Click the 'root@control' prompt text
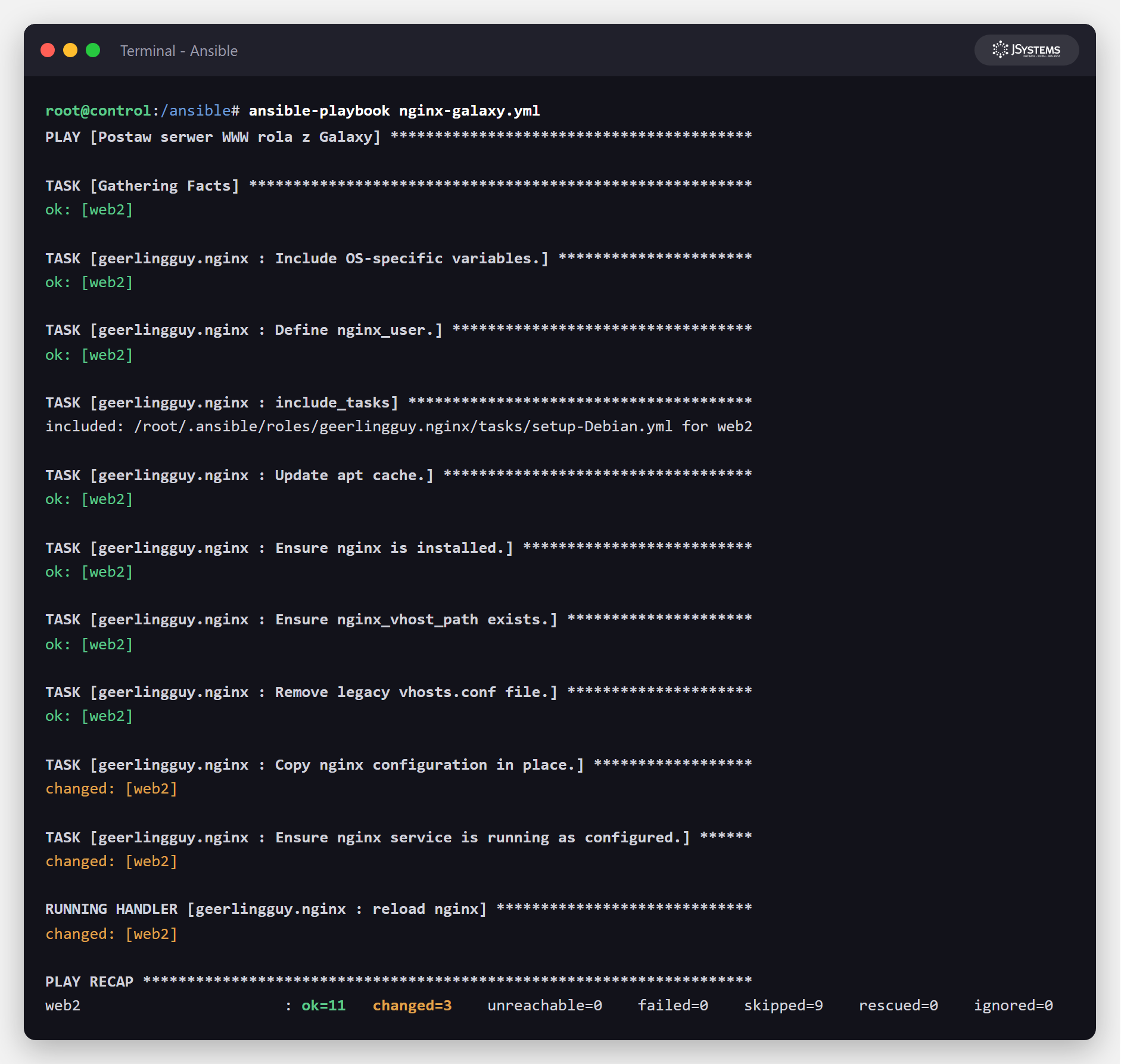 point(98,111)
